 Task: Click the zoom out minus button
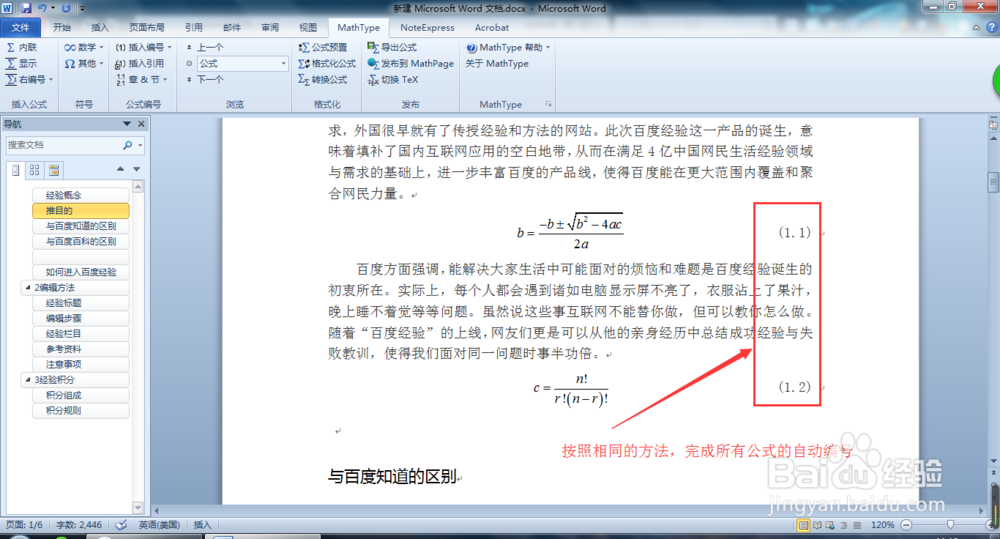pos(906,525)
